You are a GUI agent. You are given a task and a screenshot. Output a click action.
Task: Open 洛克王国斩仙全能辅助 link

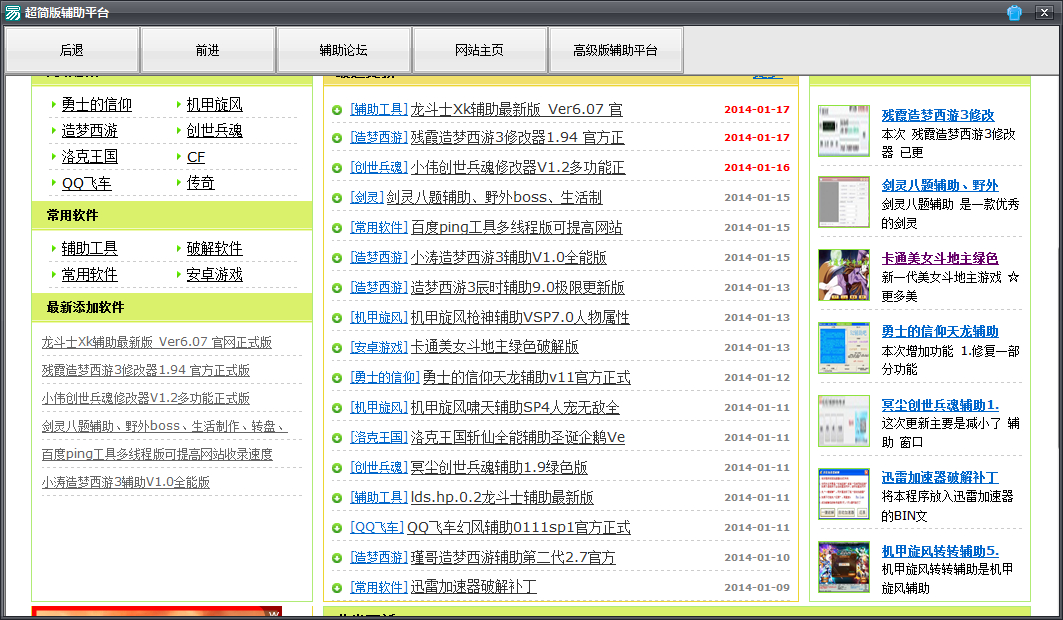click(x=517, y=437)
